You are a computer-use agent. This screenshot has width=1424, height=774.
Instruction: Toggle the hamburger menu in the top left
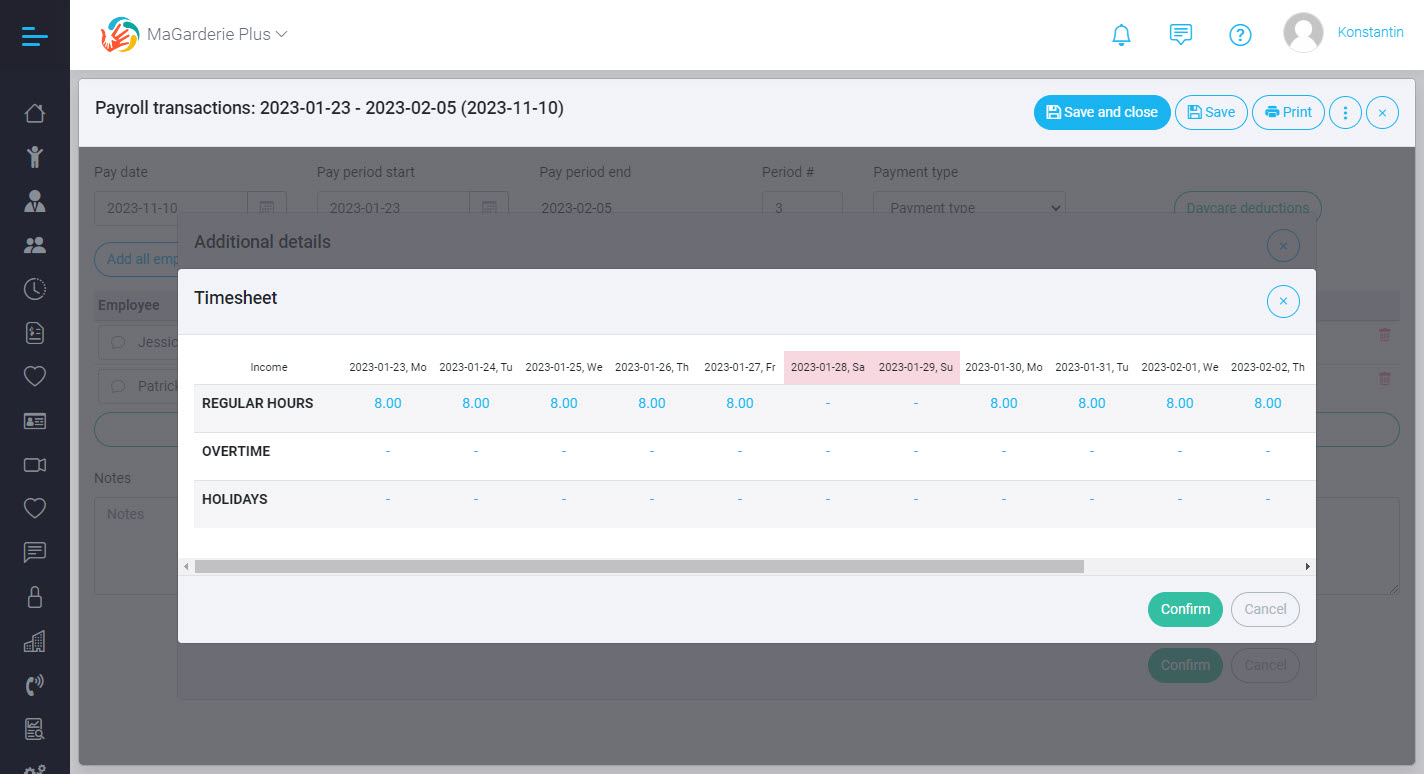[34, 35]
